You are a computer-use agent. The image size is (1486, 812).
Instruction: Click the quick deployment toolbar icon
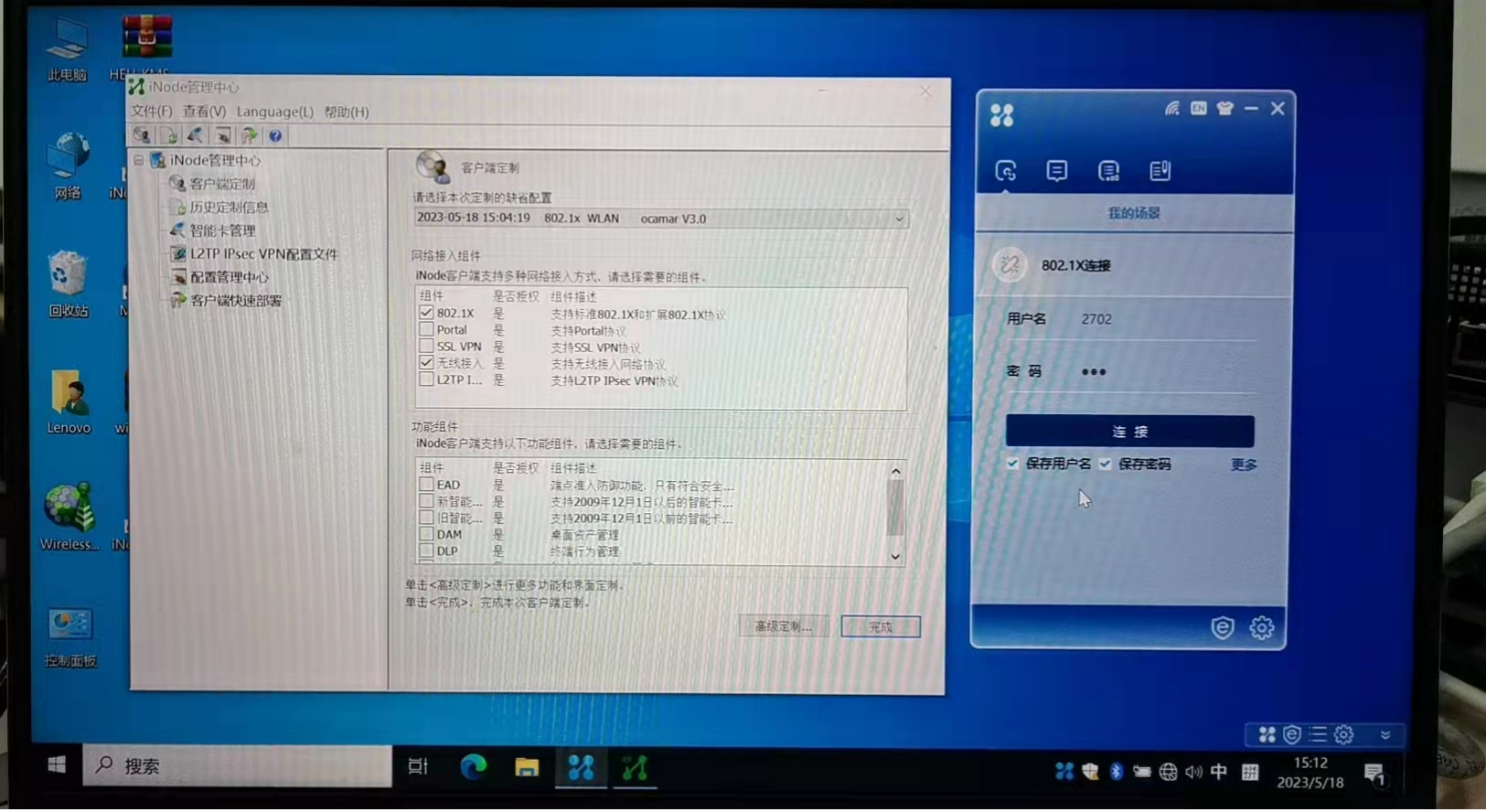249,136
